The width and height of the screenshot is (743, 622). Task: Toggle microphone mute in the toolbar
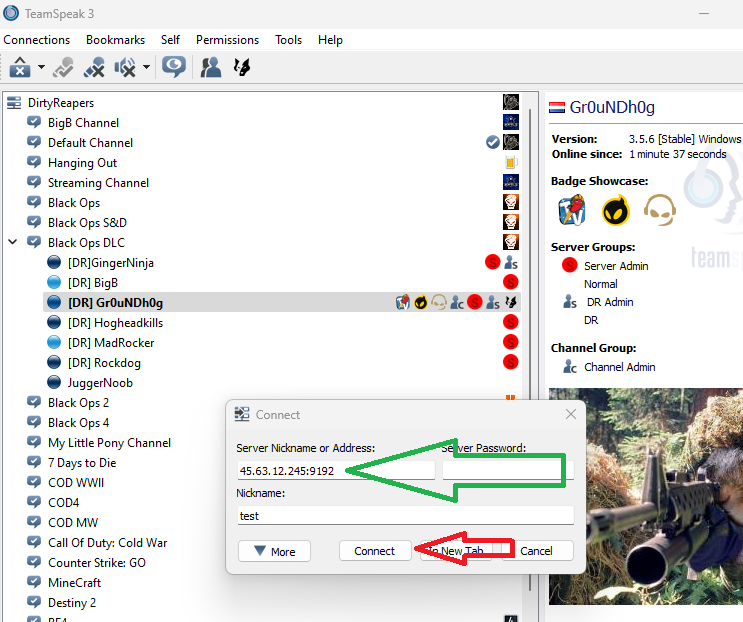click(x=95, y=68)
